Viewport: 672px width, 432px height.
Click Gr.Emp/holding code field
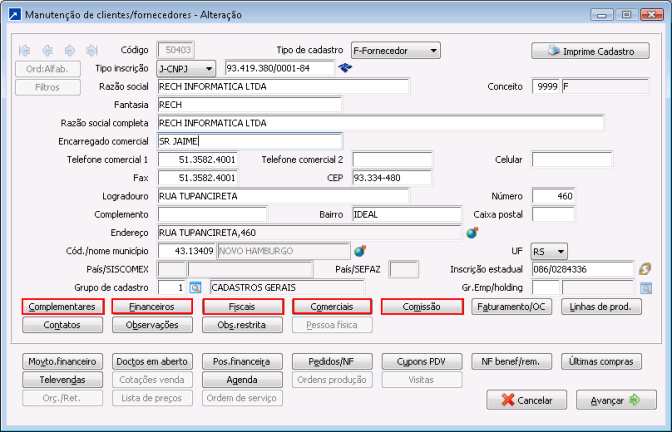click(546, 288)
